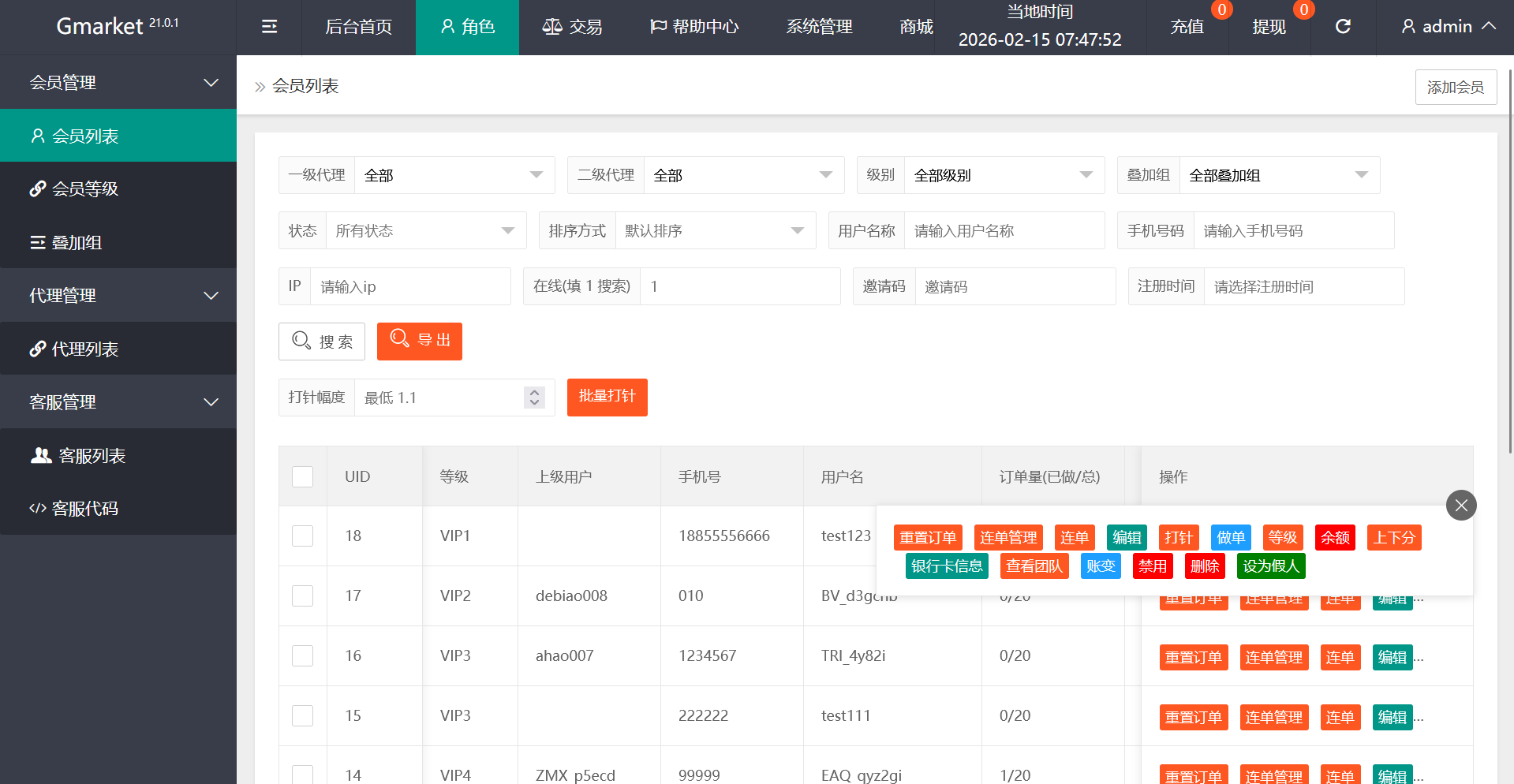1514x784 pixels.
Task: Close the operations popup with X icon
Action: tap(1461, 506)
